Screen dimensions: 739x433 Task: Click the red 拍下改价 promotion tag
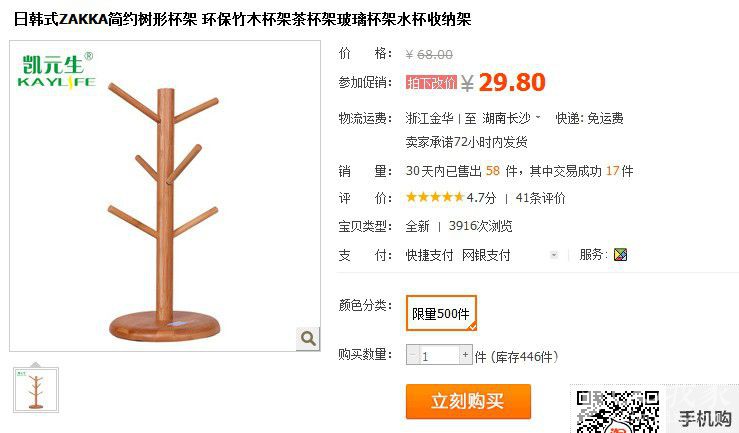431,82
